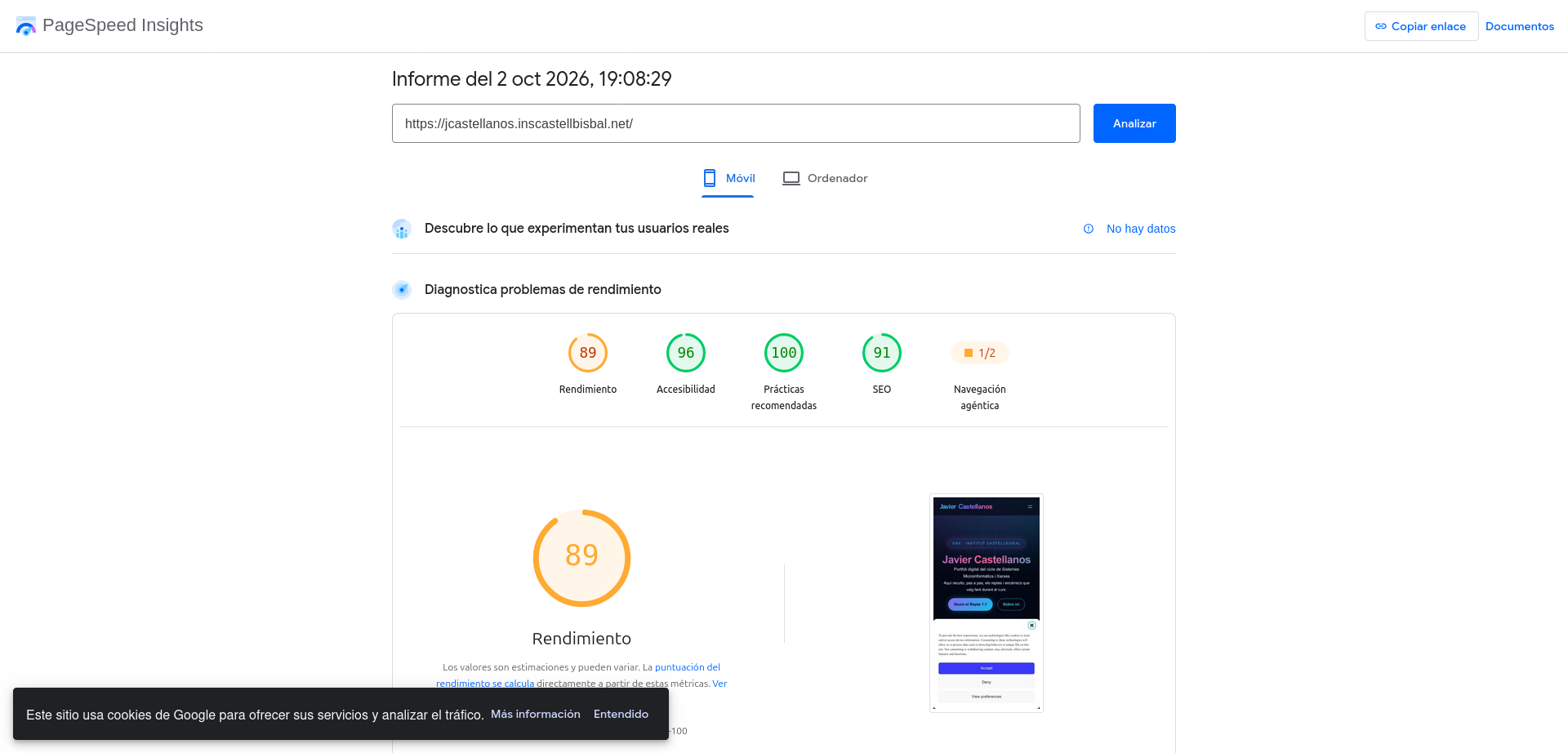Image resolution: width=1568 pixels, height=753 pixels.
Task: Open the PageSpeed Insights home title
Action: pos(122,25)
